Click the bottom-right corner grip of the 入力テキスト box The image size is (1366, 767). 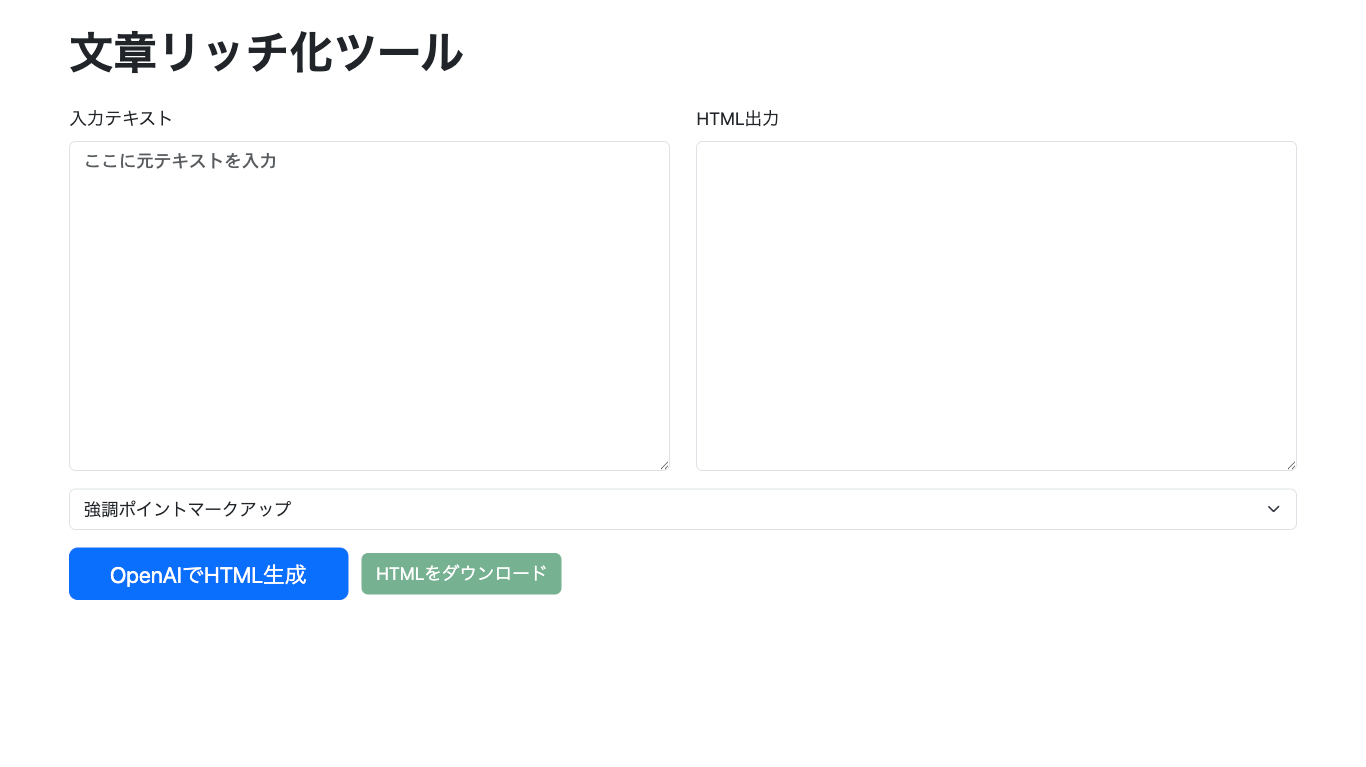pos(664,465)
